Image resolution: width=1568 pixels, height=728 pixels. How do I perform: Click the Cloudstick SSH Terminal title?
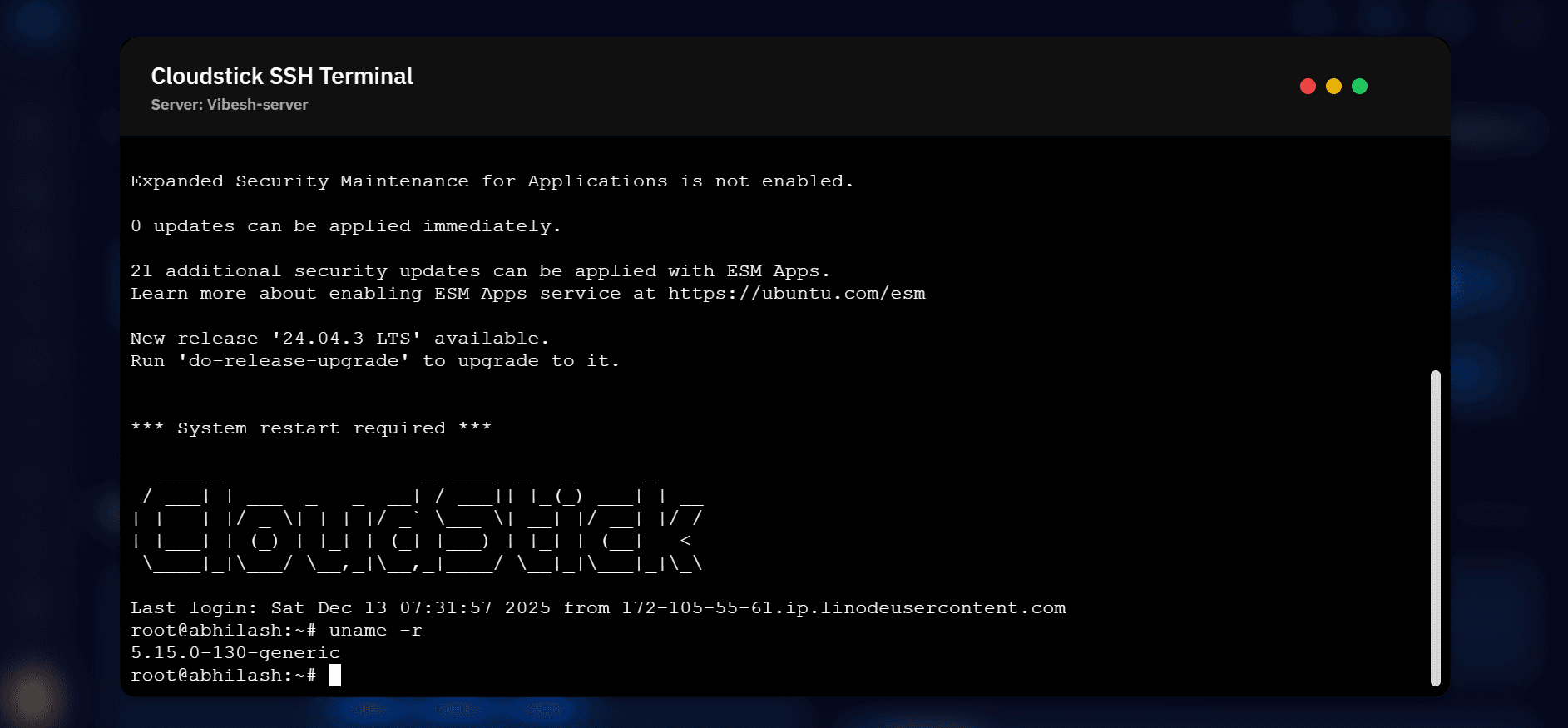tap(282, 77)
